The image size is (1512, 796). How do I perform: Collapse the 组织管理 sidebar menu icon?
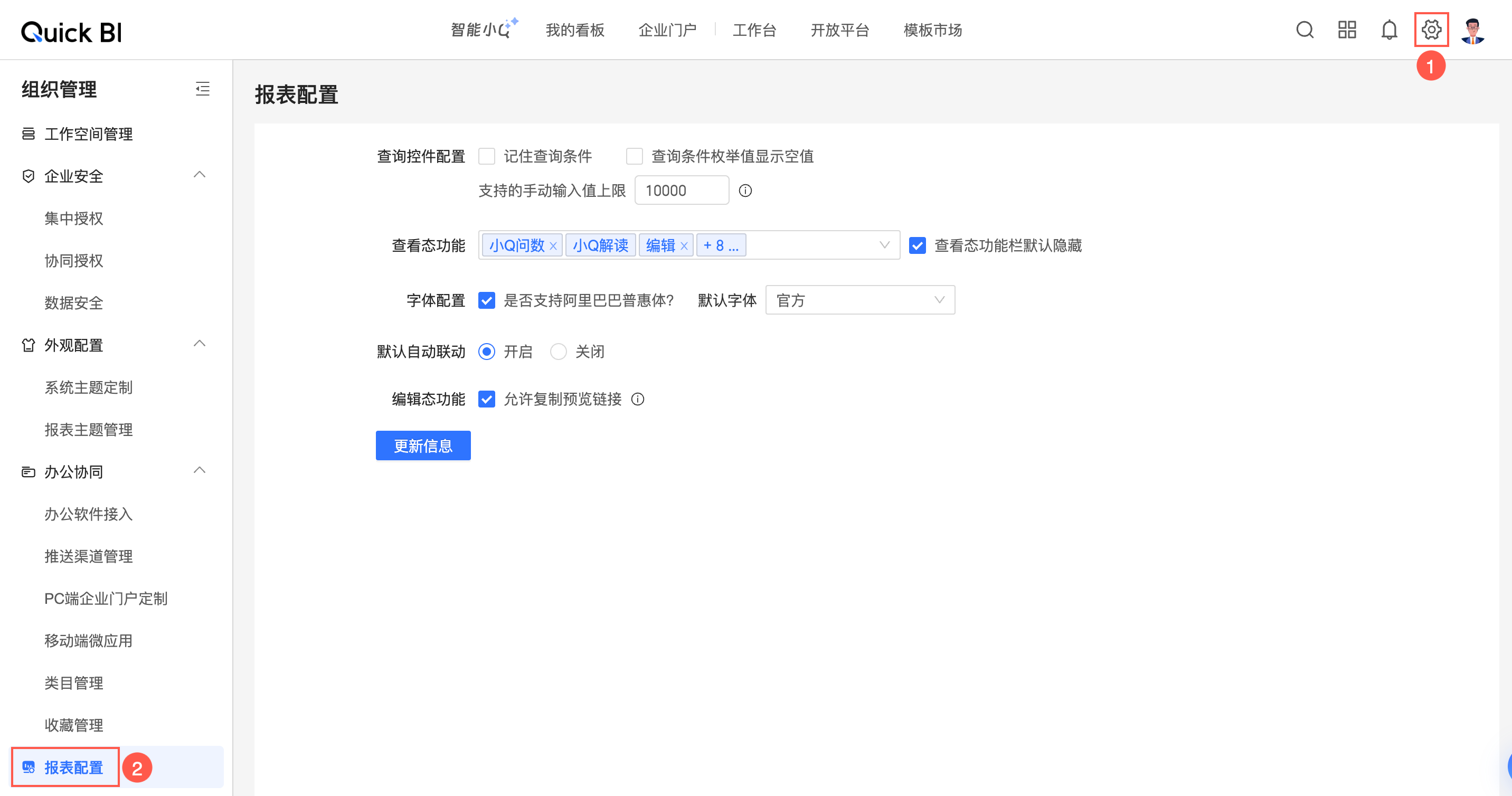pyautogui.click(x=203, y=89)
